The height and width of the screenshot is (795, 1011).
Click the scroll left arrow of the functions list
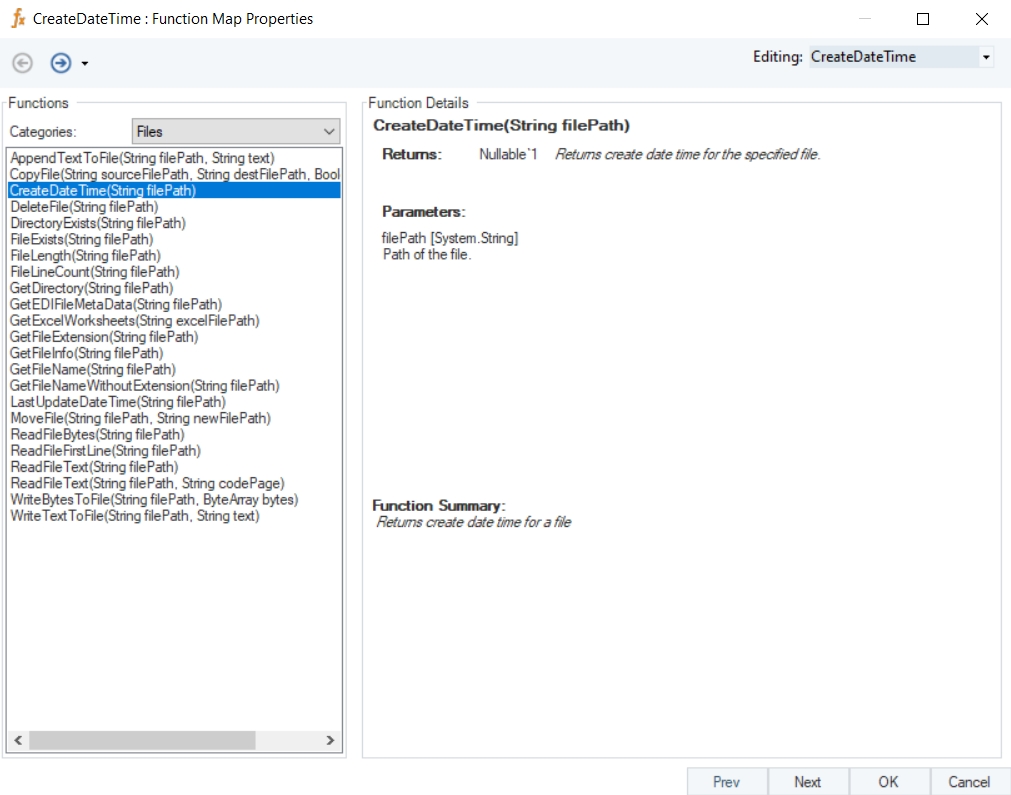tap(17, 741)
